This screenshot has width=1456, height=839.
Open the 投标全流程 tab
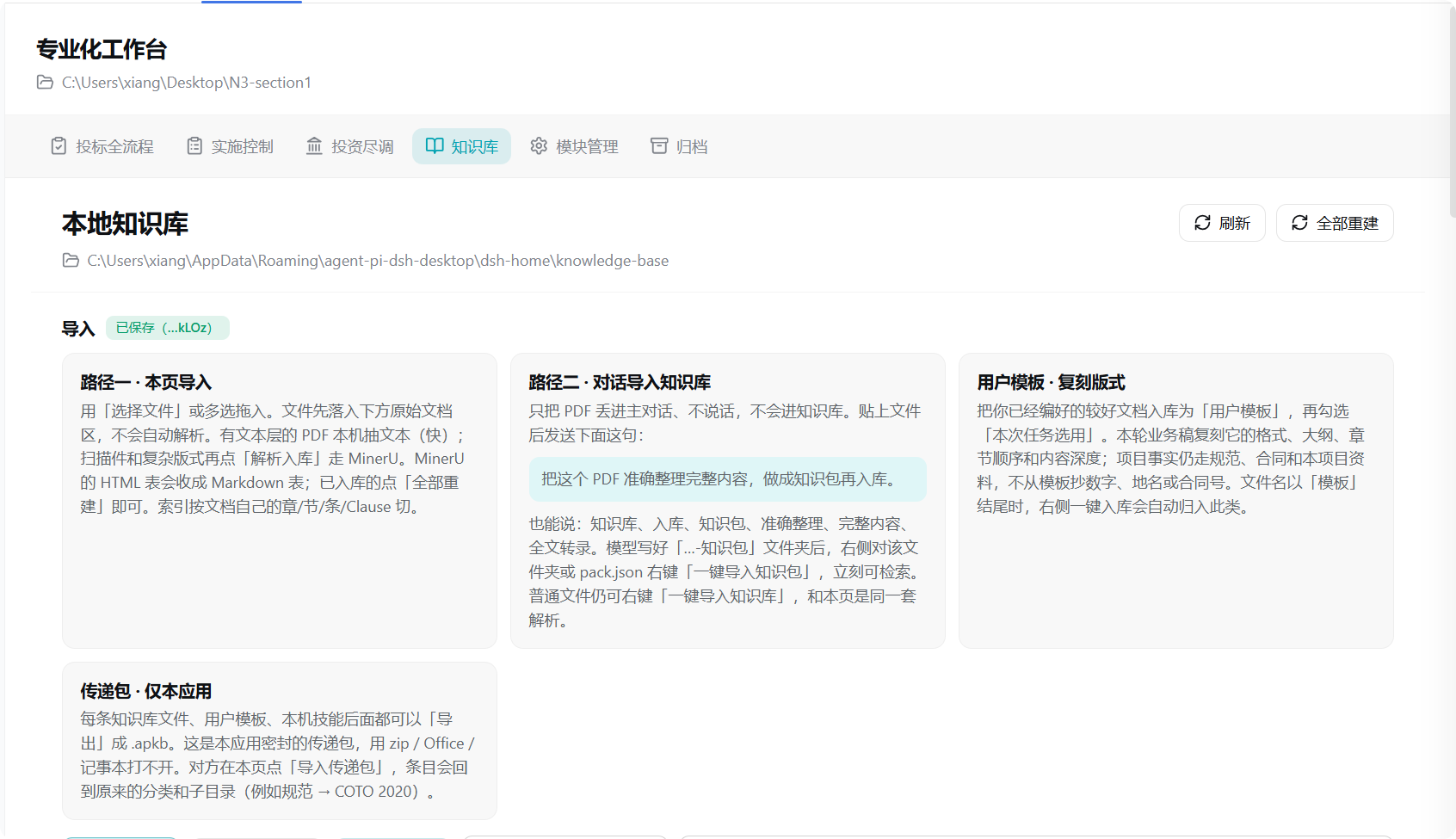[x=102, y=146]
